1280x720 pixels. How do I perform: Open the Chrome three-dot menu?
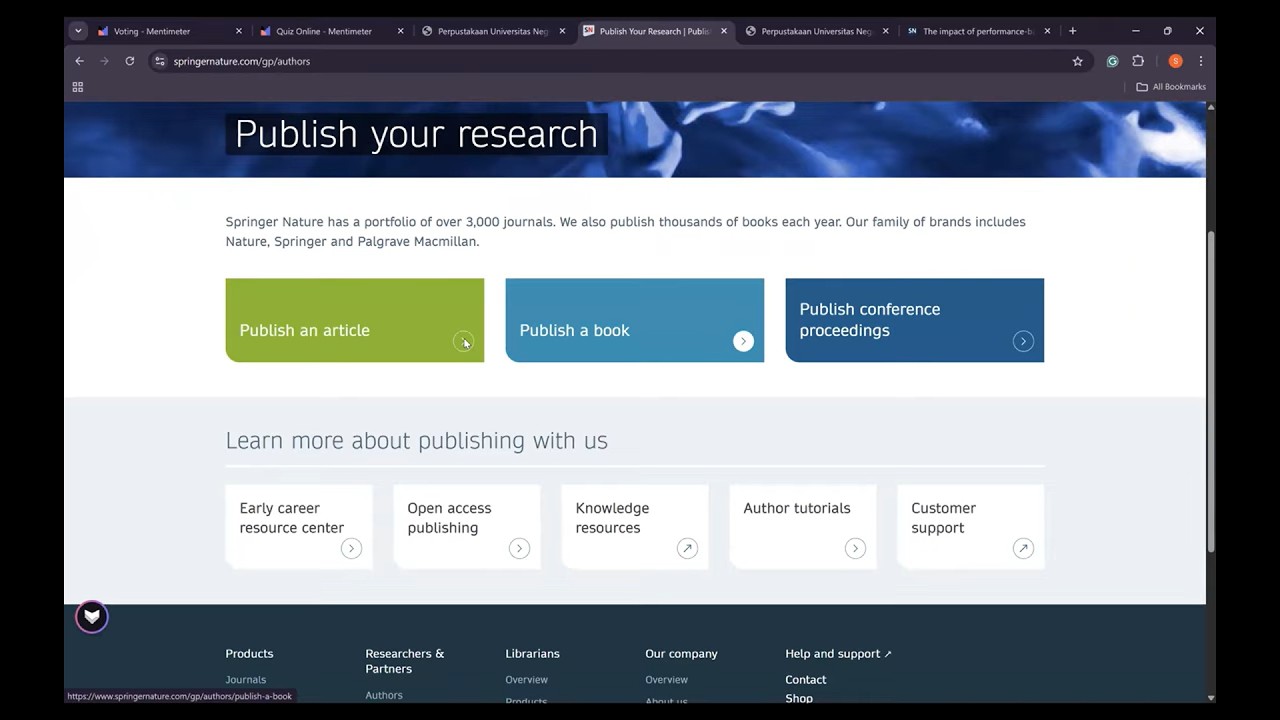(1200, 61)
